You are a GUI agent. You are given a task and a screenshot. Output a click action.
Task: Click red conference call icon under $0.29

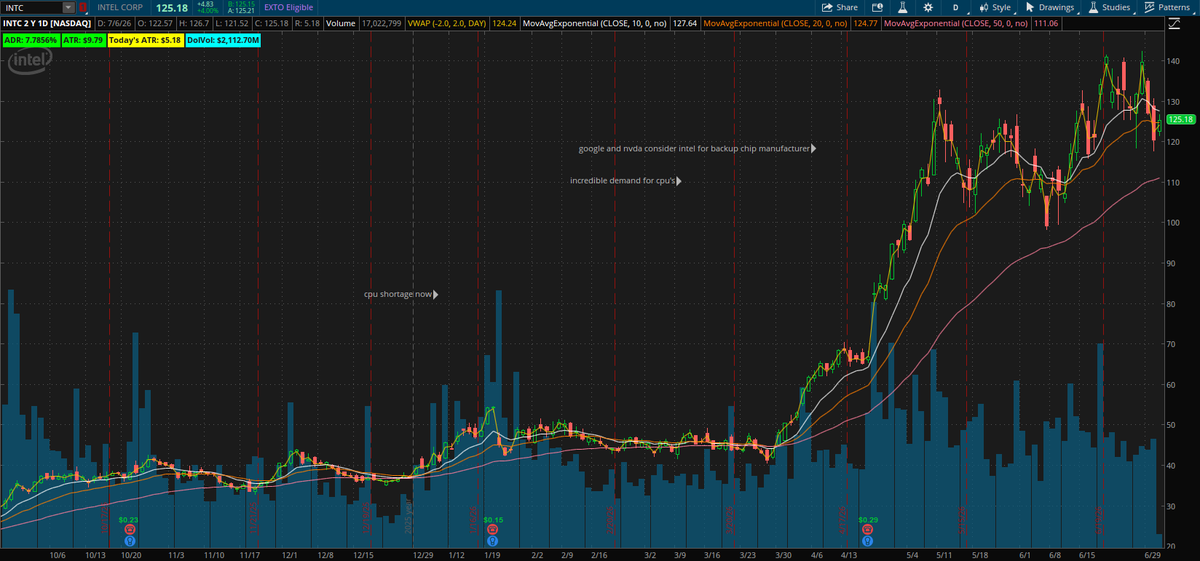coord(869,529)
